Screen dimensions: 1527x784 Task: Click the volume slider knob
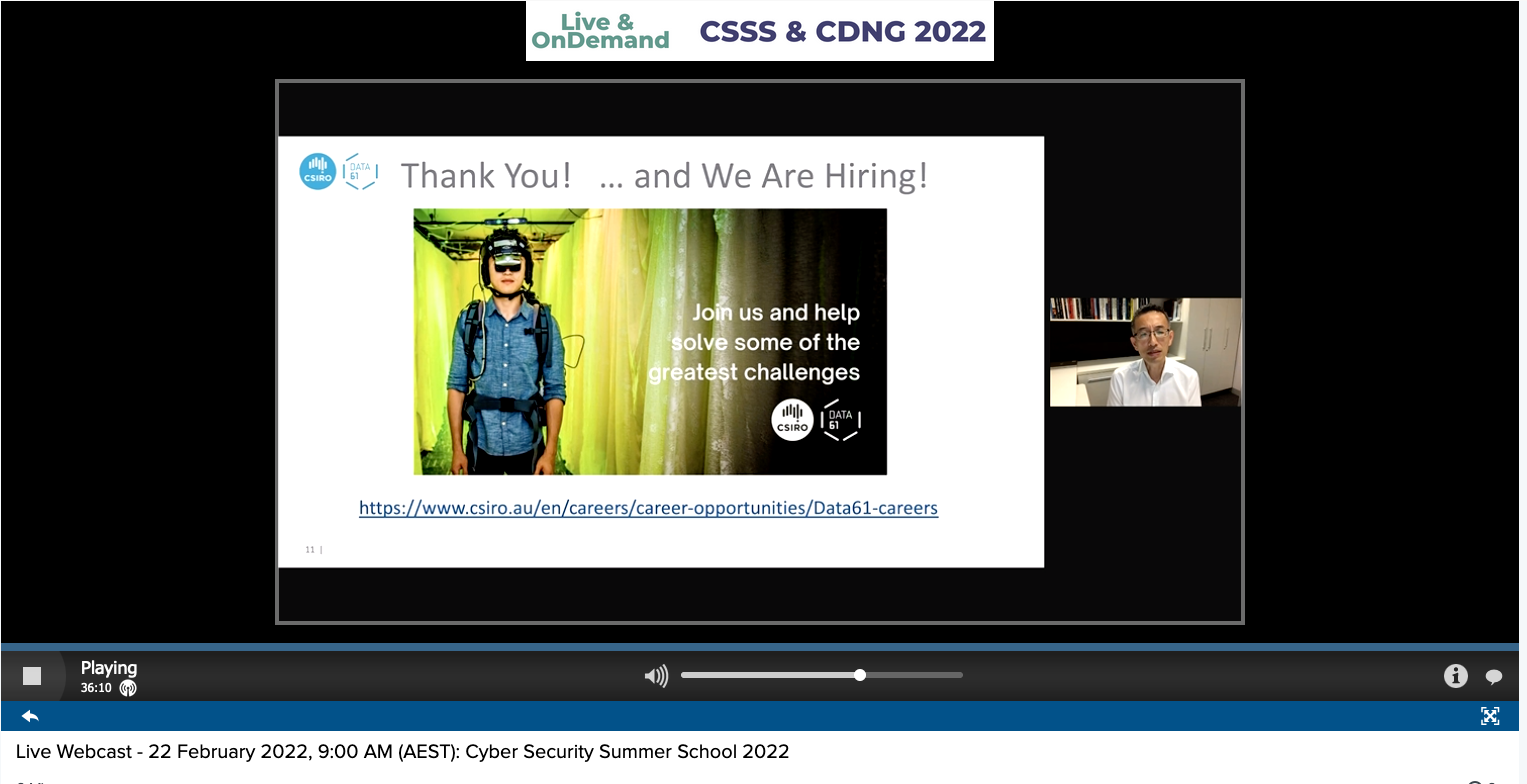[860, 675]
